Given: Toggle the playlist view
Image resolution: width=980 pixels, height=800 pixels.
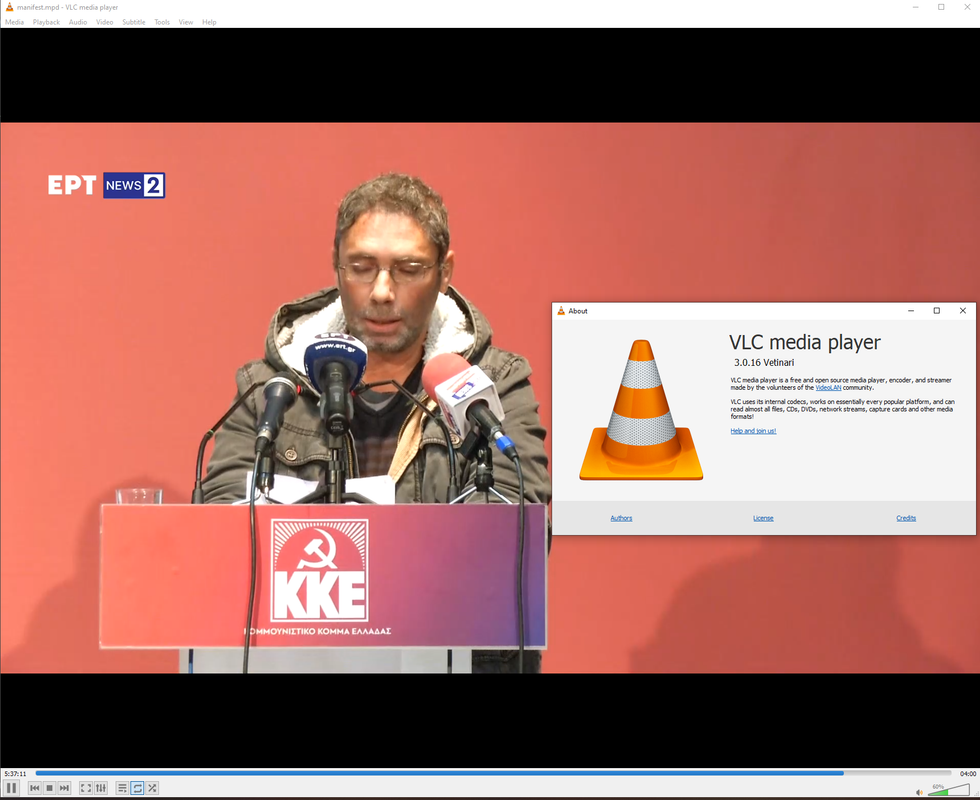Looking at the screenshot, I should tap(122, 788).
